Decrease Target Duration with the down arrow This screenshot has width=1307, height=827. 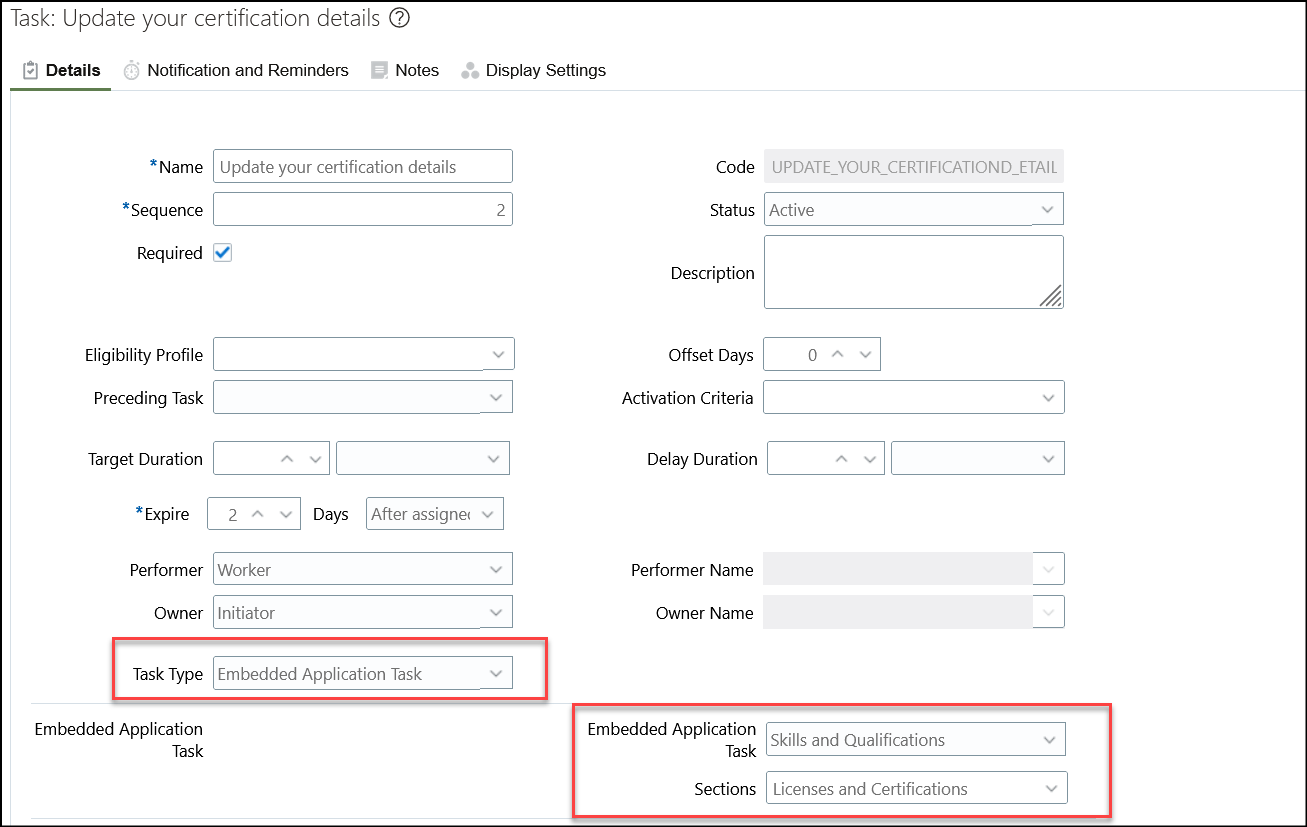(315, 458)
